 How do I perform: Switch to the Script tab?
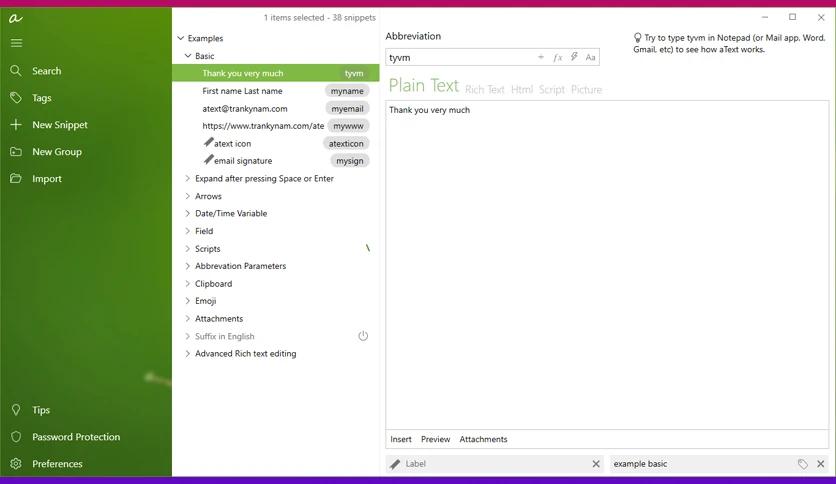[x=552, y=90]
